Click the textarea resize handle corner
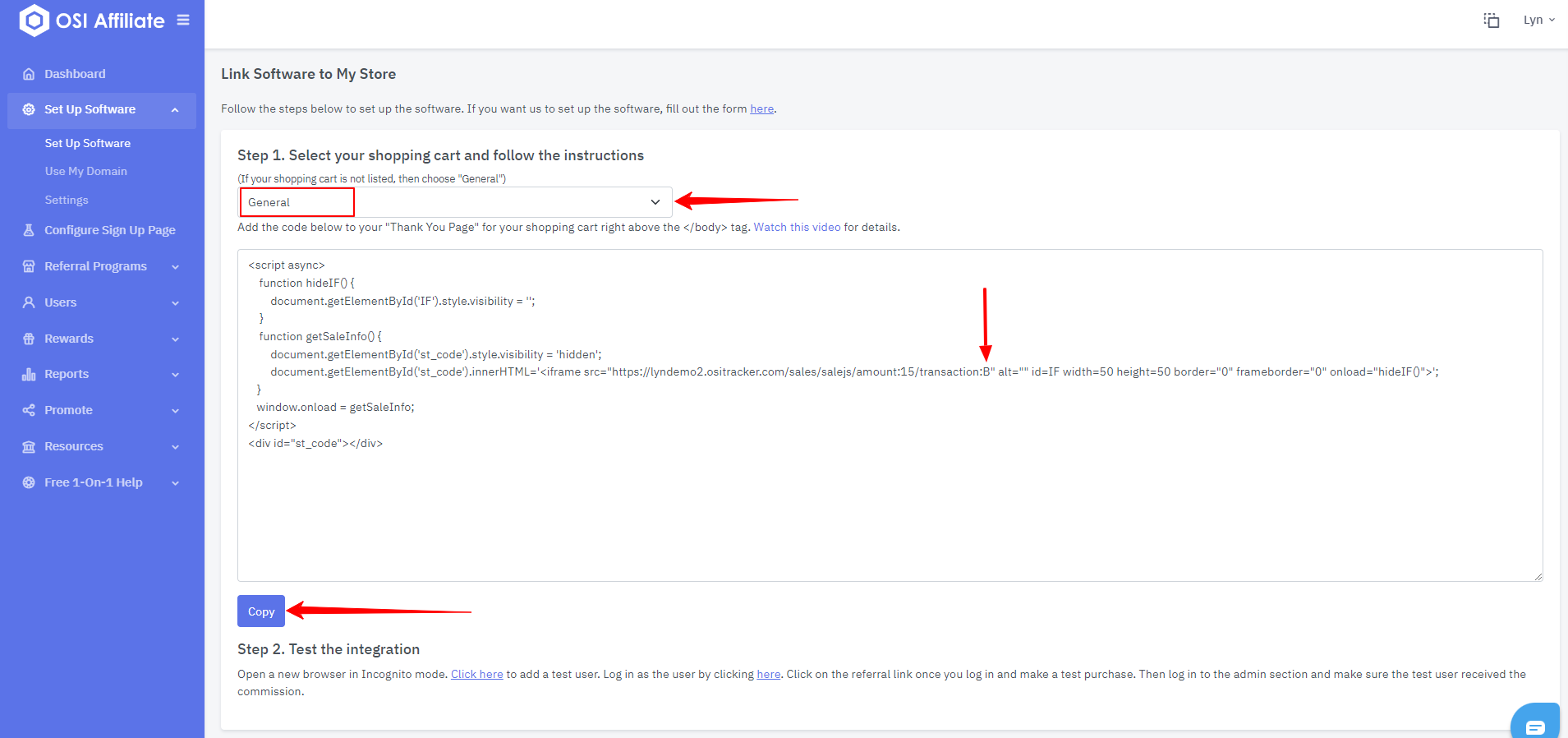The image size is (1568, 738). click(x=1538, y=576)
